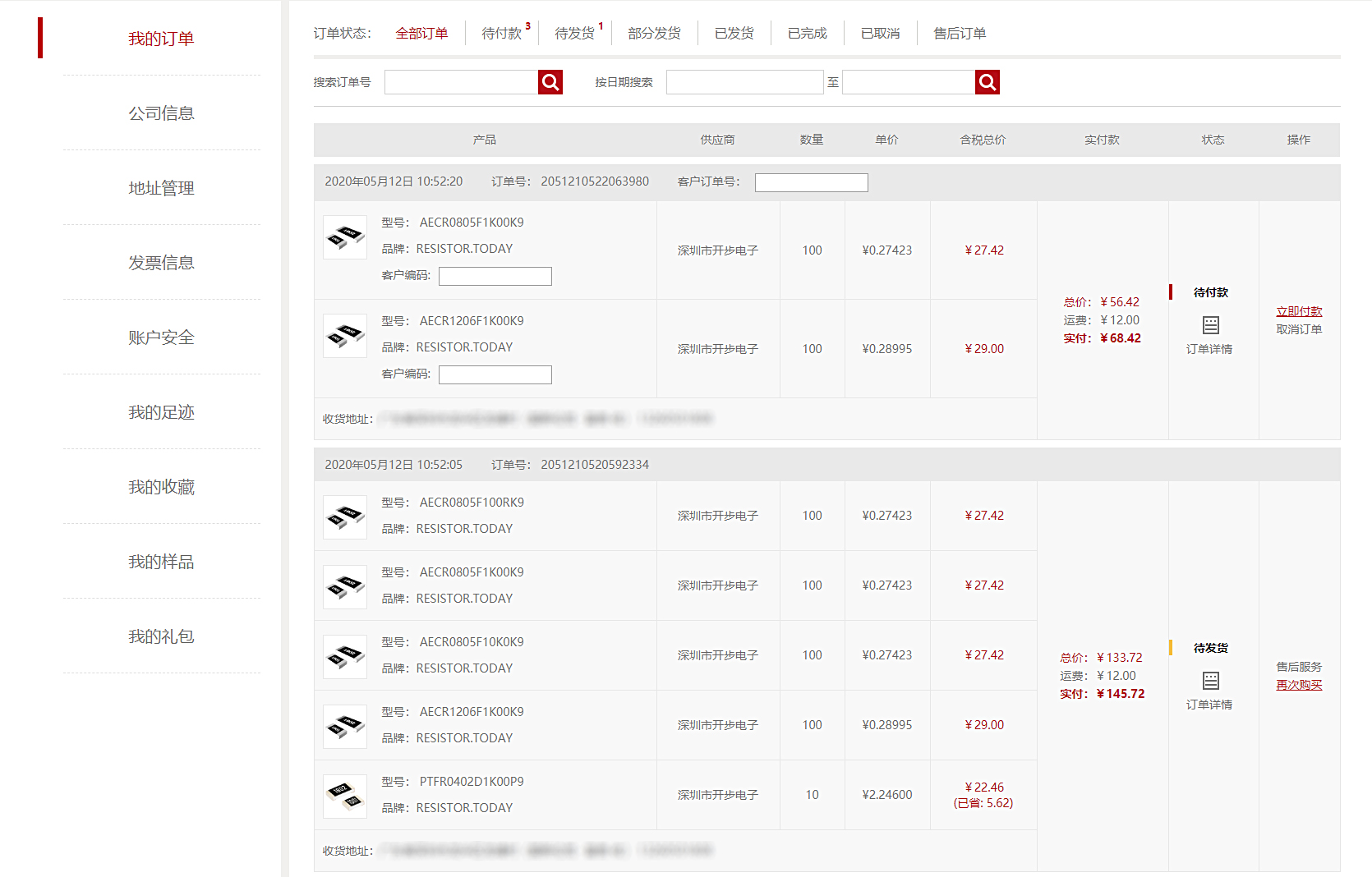Click the 再次购买 link
The height and width of the screenshot is (877, 1372).
1299,685
